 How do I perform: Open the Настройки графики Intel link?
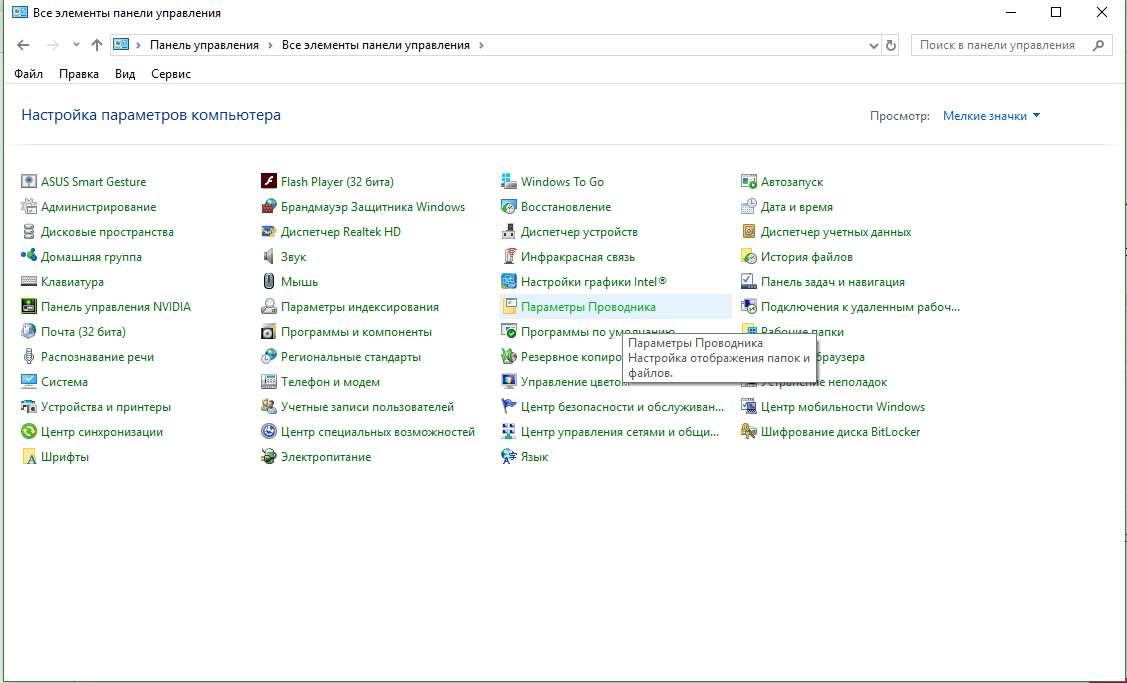pyautogui.click(x=594, y=282)
